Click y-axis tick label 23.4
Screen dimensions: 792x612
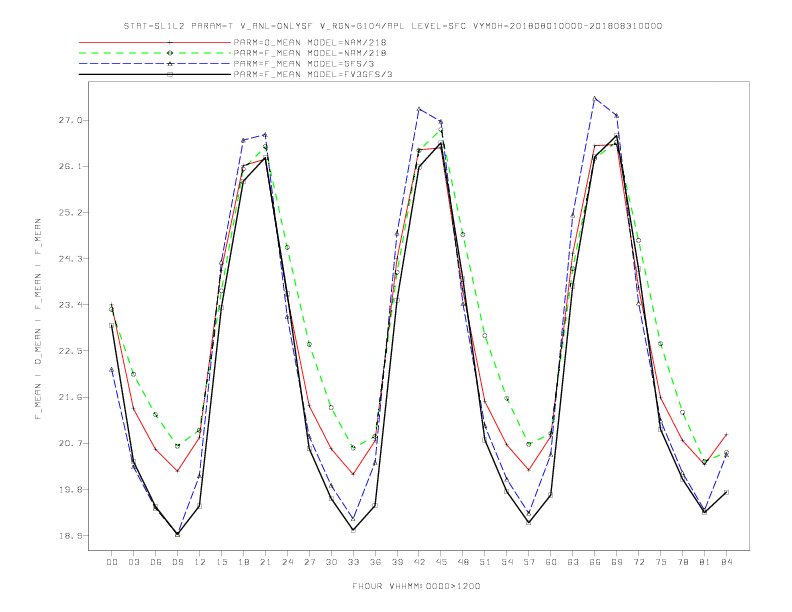[x=70, y=304]
